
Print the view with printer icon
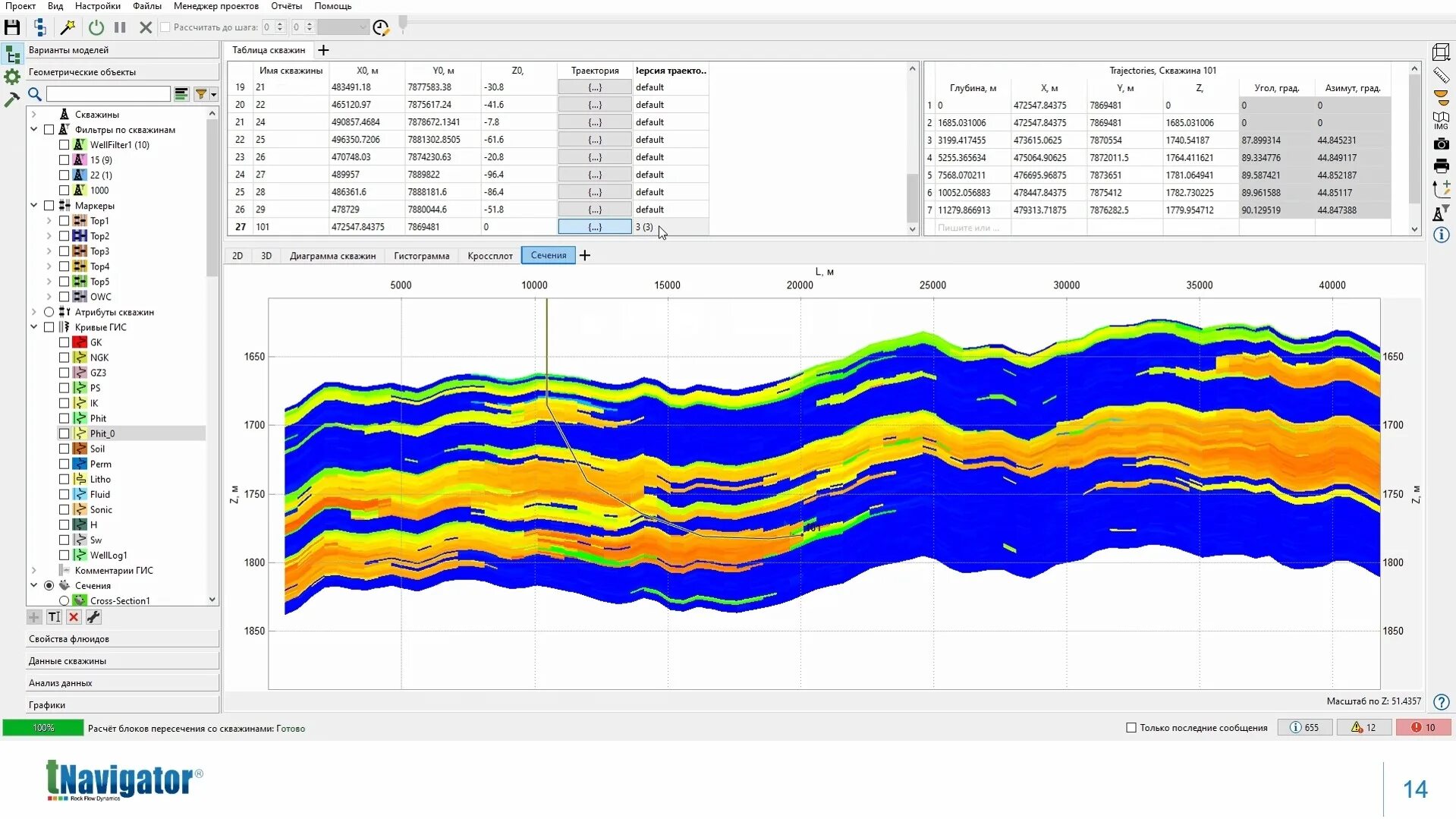click(1441, 165)
